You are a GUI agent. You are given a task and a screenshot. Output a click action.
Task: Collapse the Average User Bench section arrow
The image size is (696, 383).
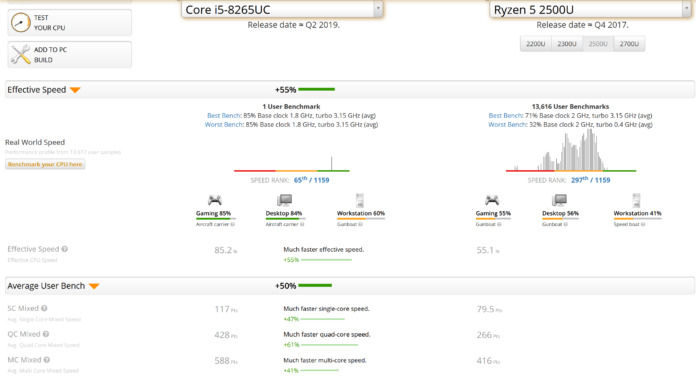click(x=94, y=286)
